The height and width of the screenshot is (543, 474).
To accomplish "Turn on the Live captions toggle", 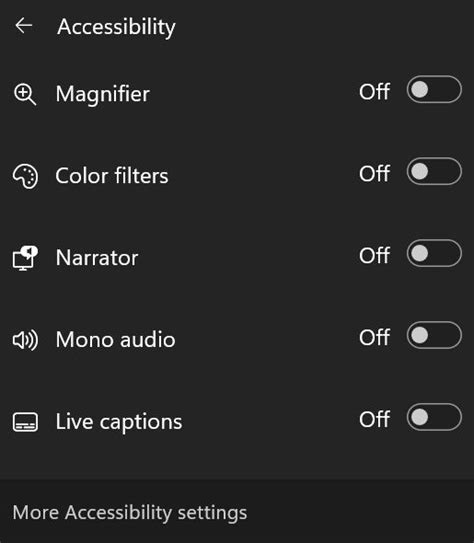I will [434, 417].
